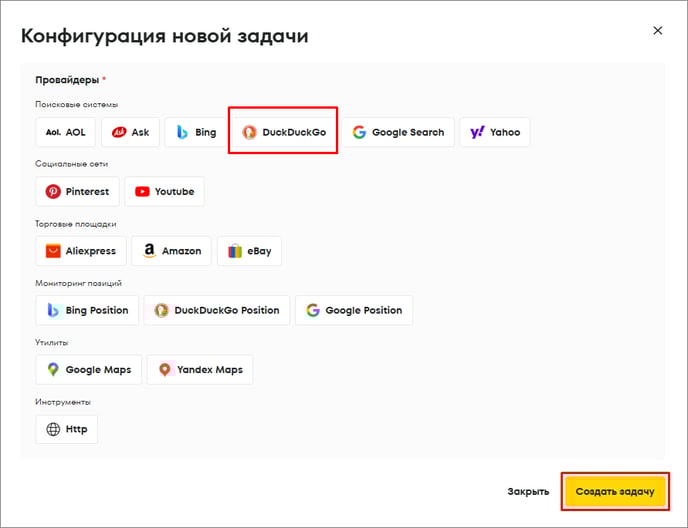688x528 pixels.
Task: Choose the Youtube provider
Action: 165,191
